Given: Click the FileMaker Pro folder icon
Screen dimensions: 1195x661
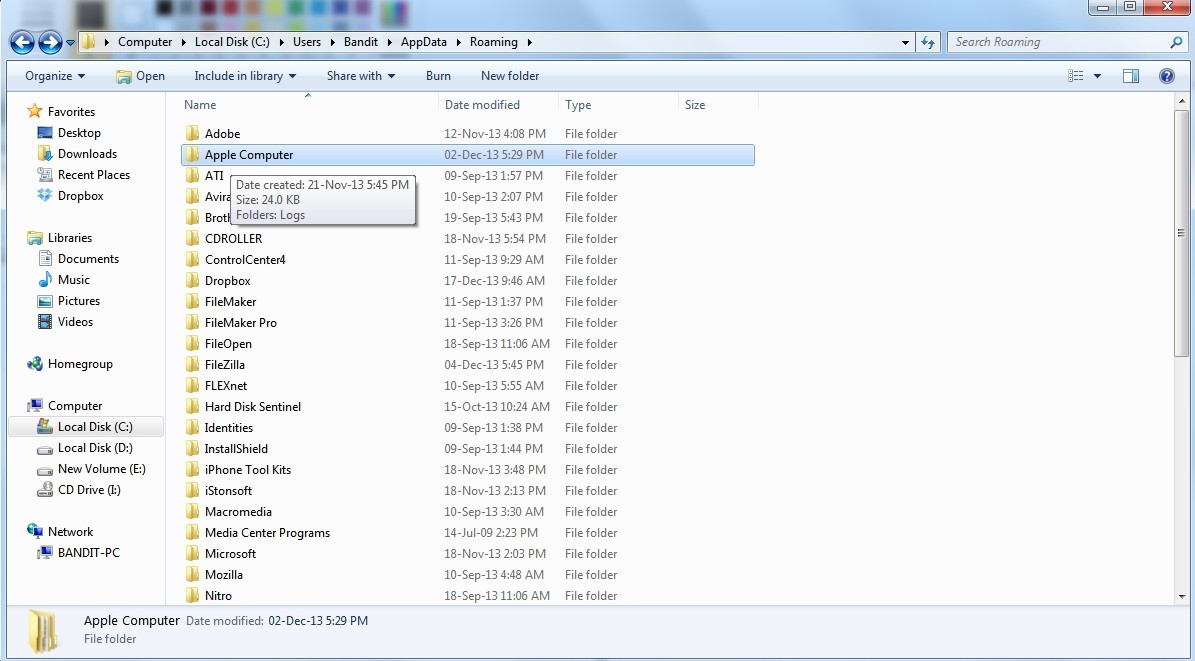Looking at the screenshot, I should pyautogui.click(x=193, y=322).
